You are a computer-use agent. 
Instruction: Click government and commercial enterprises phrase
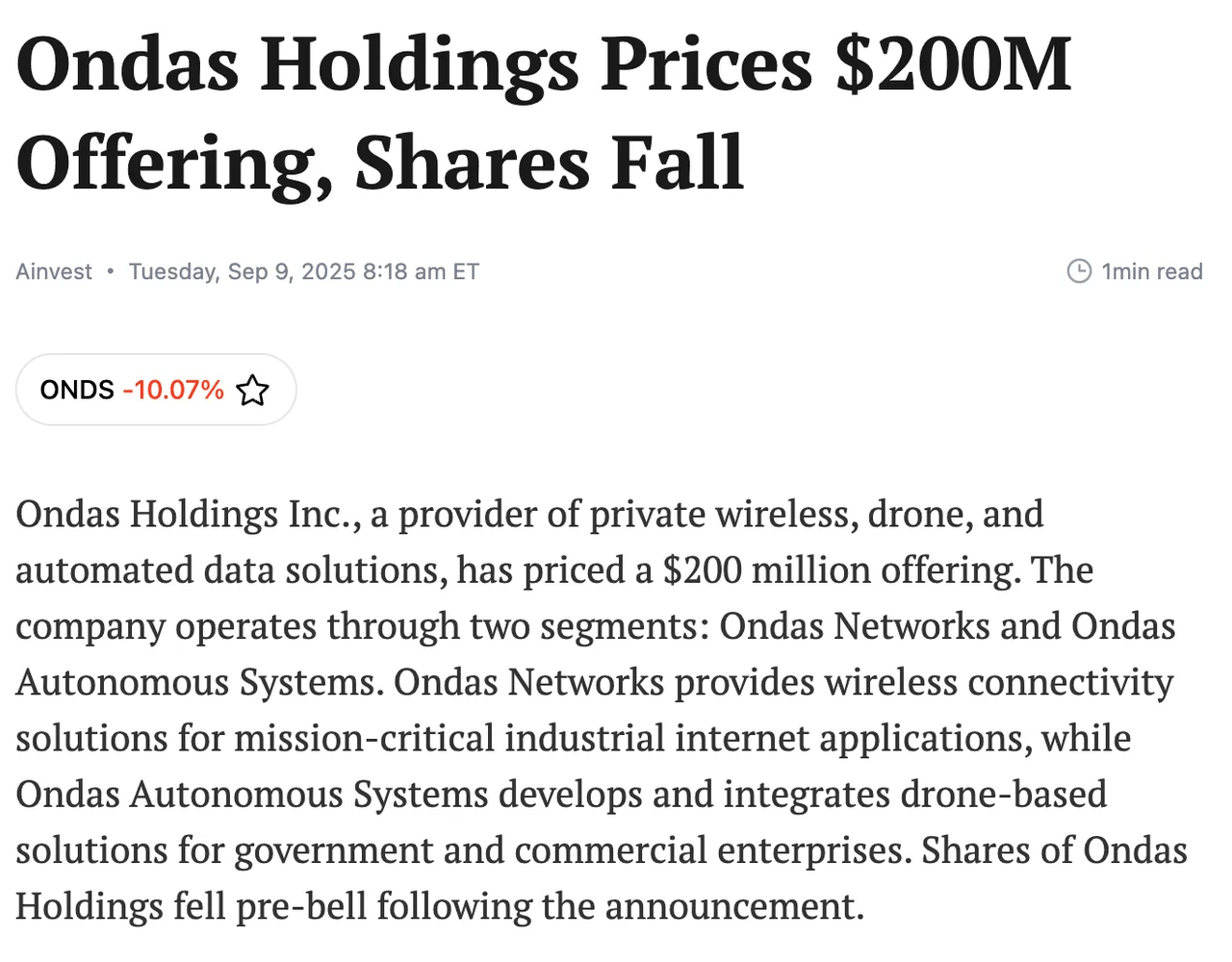coord(573,850)
